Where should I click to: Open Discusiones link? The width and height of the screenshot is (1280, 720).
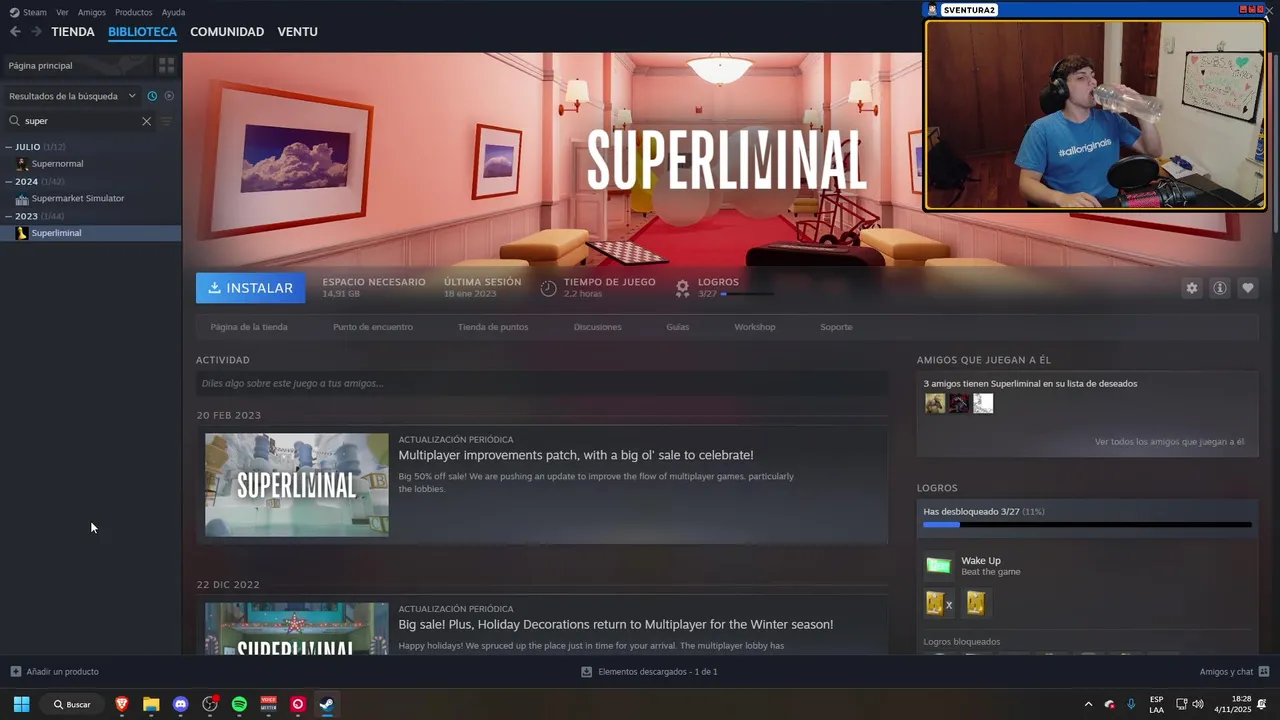(x=598, y=327)
